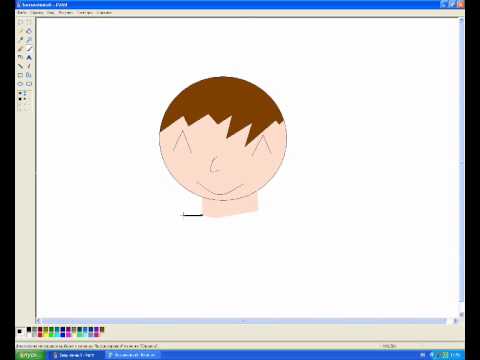Pick the yellow palette swatch
Image resolution: width=480 pixels, height=360 pixels.
coord(46,335)
